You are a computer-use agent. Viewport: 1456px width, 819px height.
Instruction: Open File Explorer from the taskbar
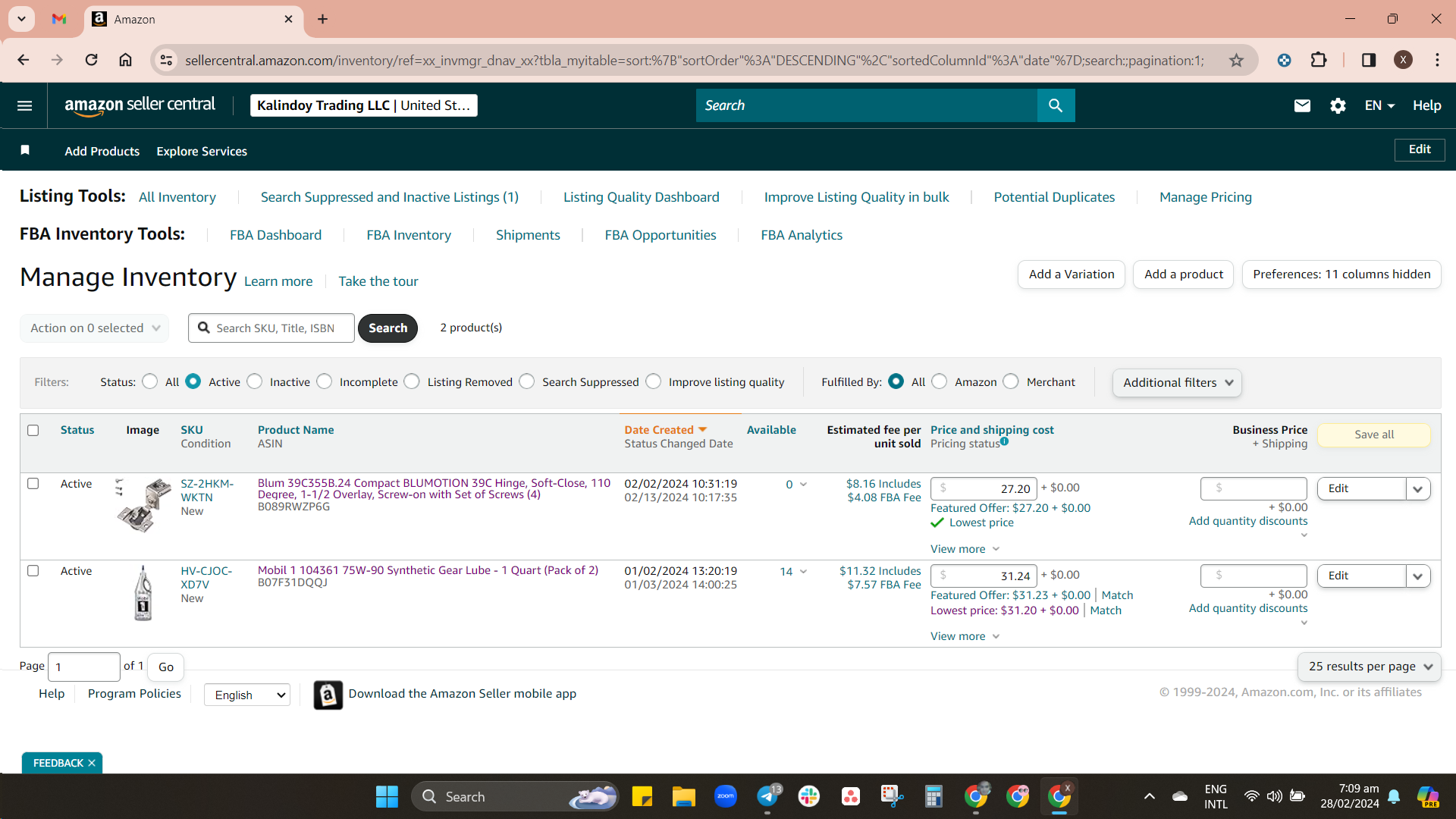(x=683, y=797)
